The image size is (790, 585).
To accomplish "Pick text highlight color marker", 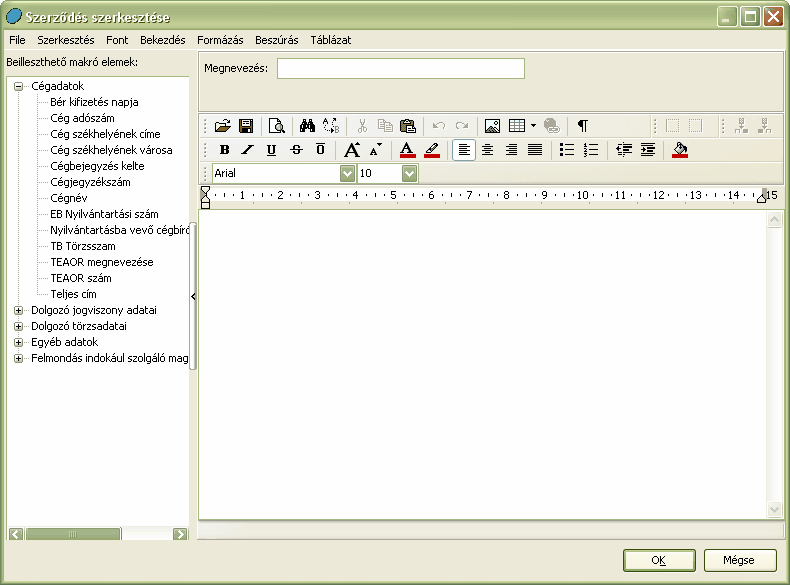I will coord(432,150).
